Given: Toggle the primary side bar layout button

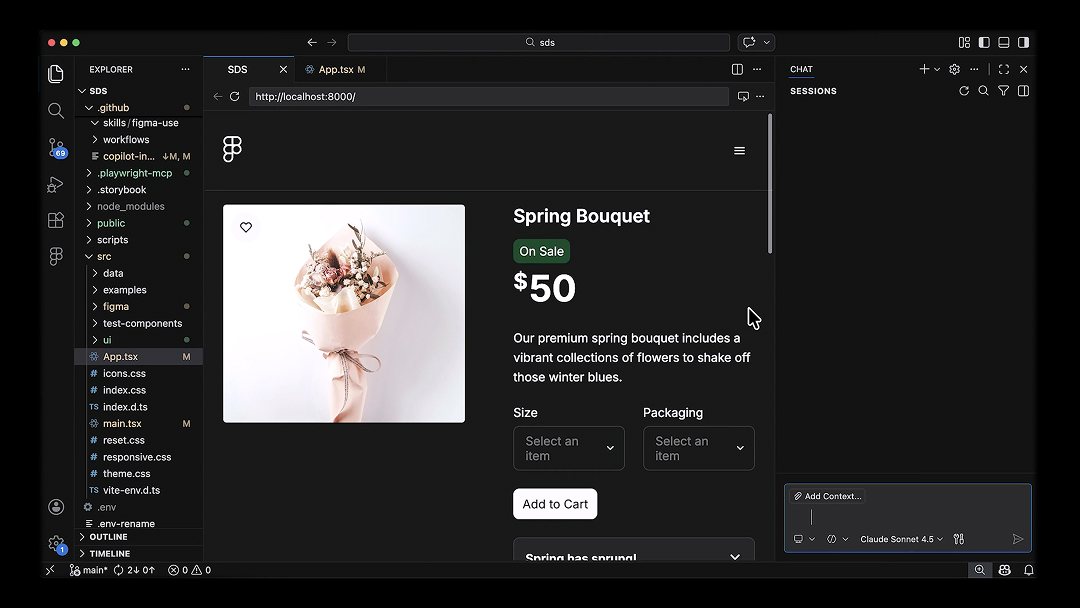Looking at the screenshot, I should [x=984, y=43].
